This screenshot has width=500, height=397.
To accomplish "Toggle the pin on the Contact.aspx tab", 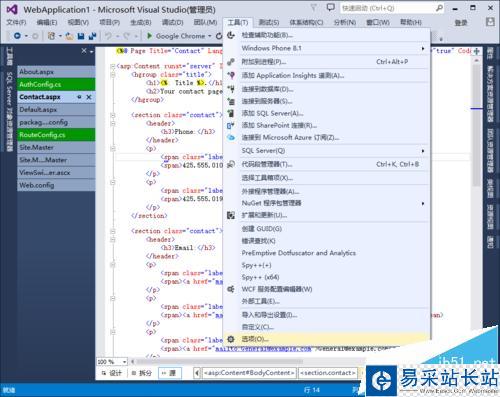I will tap(79, 97).
